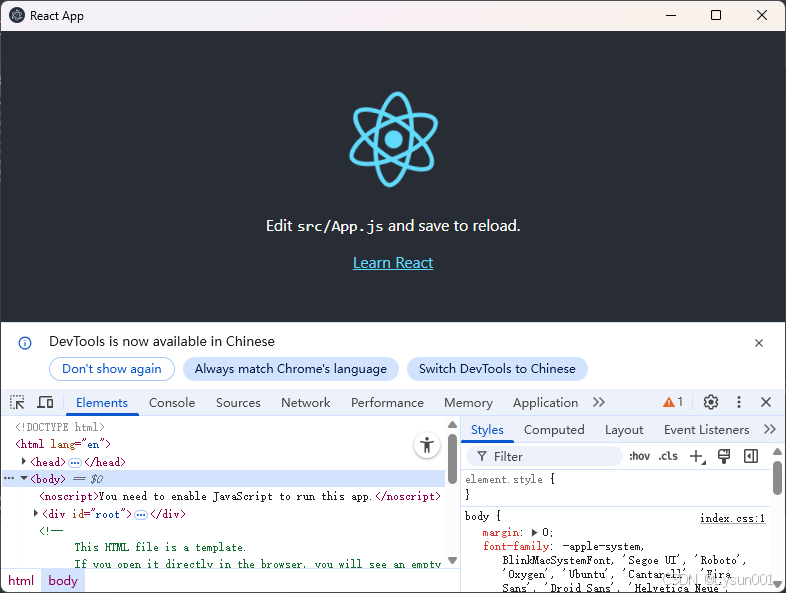
Task: Click the React App title icon
Action: click(x=17, y=16)
